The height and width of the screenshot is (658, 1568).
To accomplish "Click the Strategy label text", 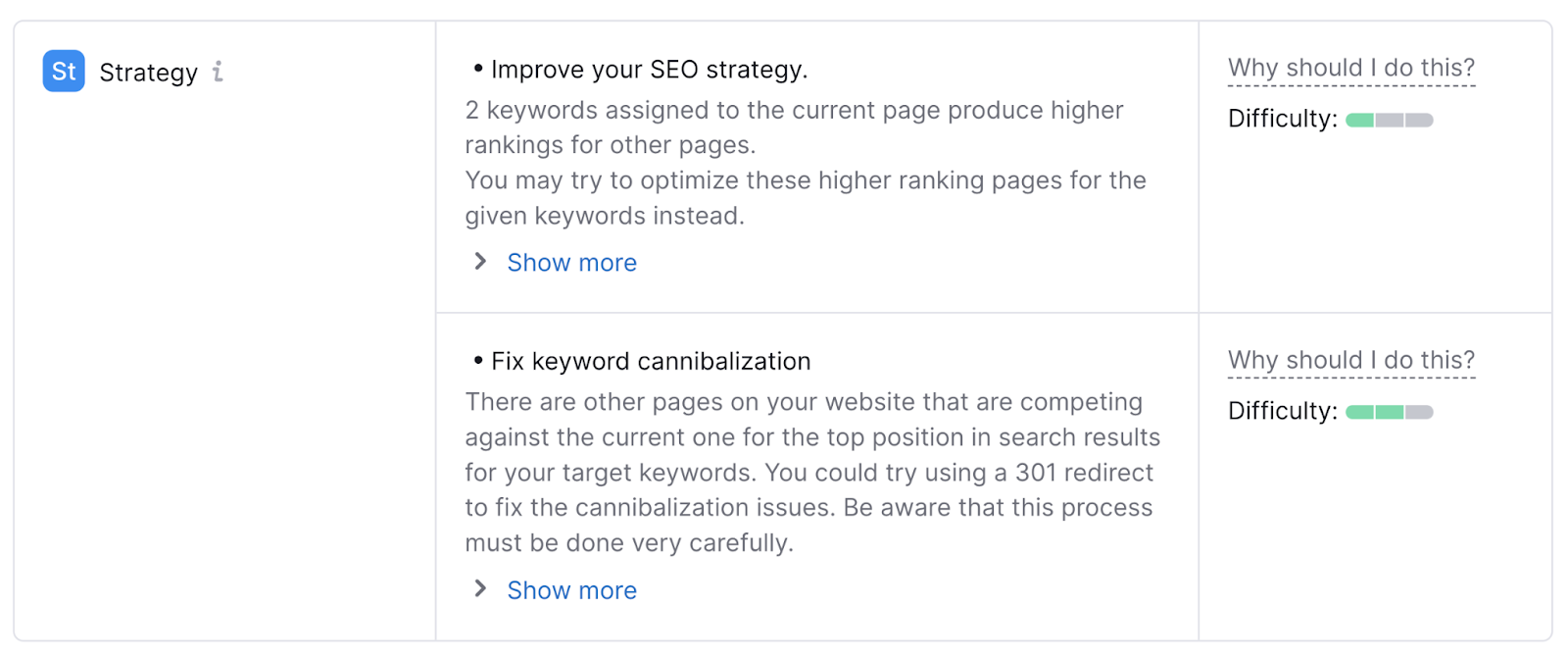I will [148, 72].
